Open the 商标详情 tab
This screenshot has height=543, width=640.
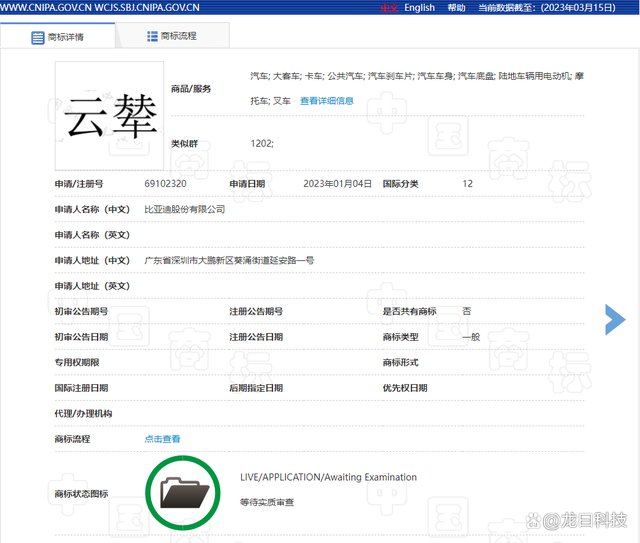pos(58,37)
